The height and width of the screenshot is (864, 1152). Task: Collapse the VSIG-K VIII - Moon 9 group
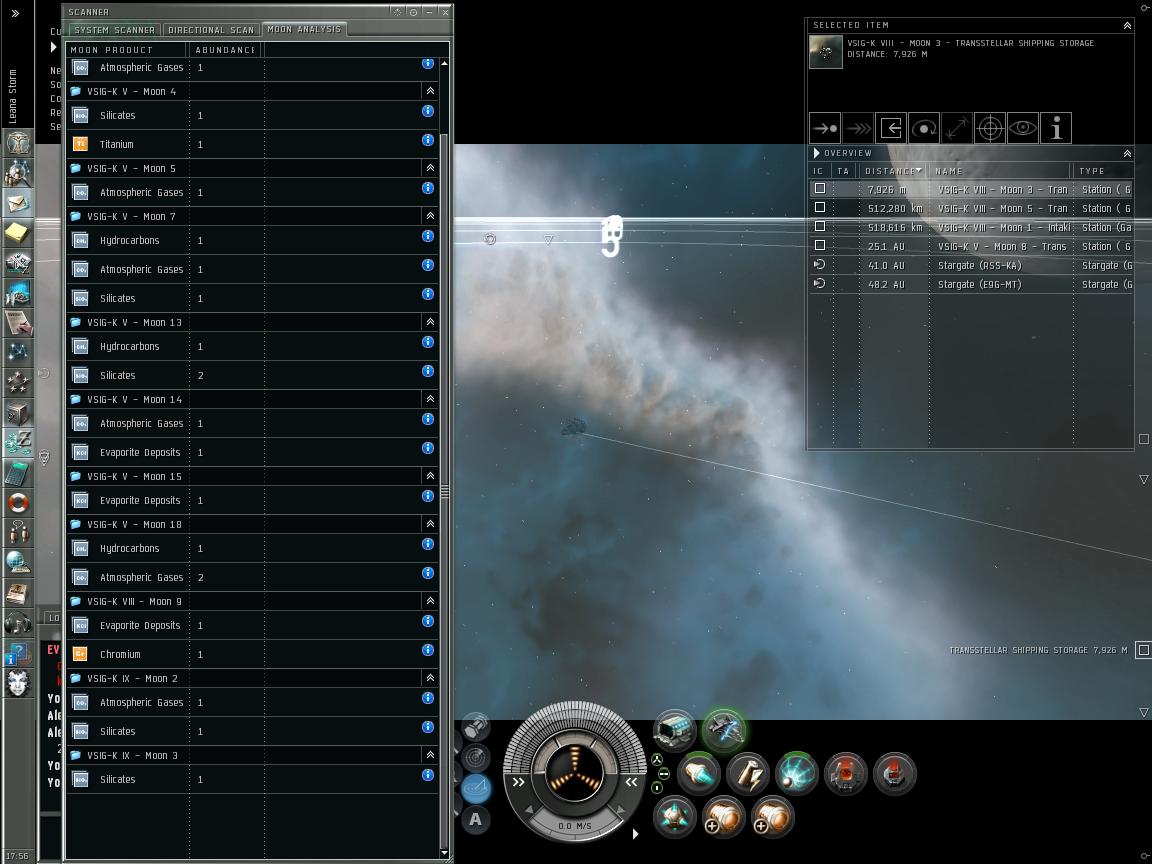(431, 601)
